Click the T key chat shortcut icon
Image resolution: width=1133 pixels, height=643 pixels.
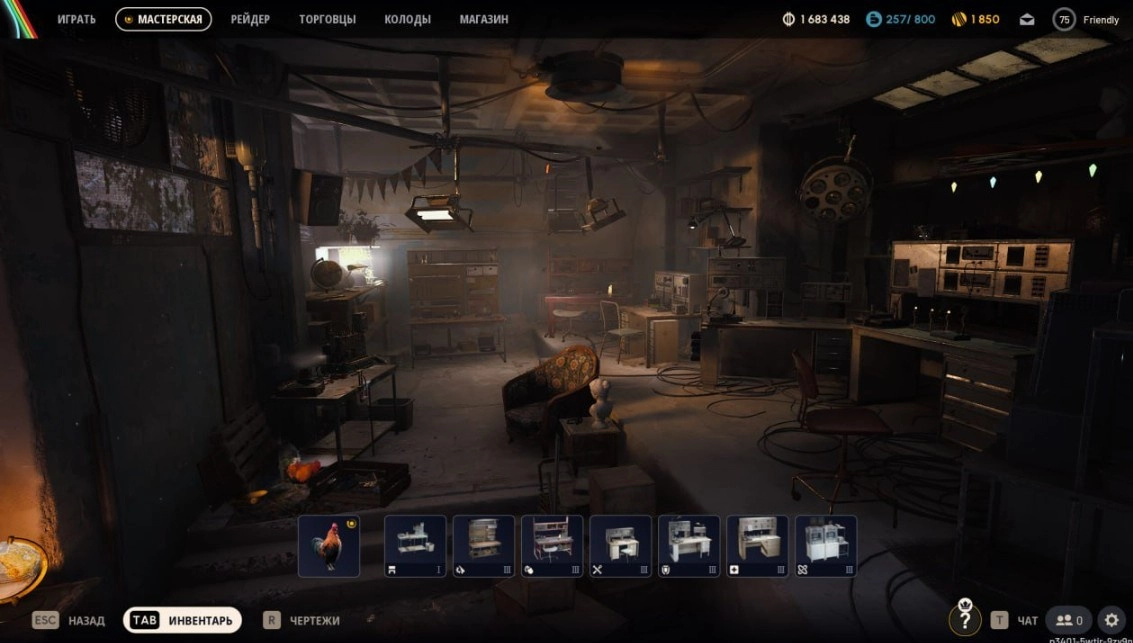pyautogui.click(x=999, y=620)
